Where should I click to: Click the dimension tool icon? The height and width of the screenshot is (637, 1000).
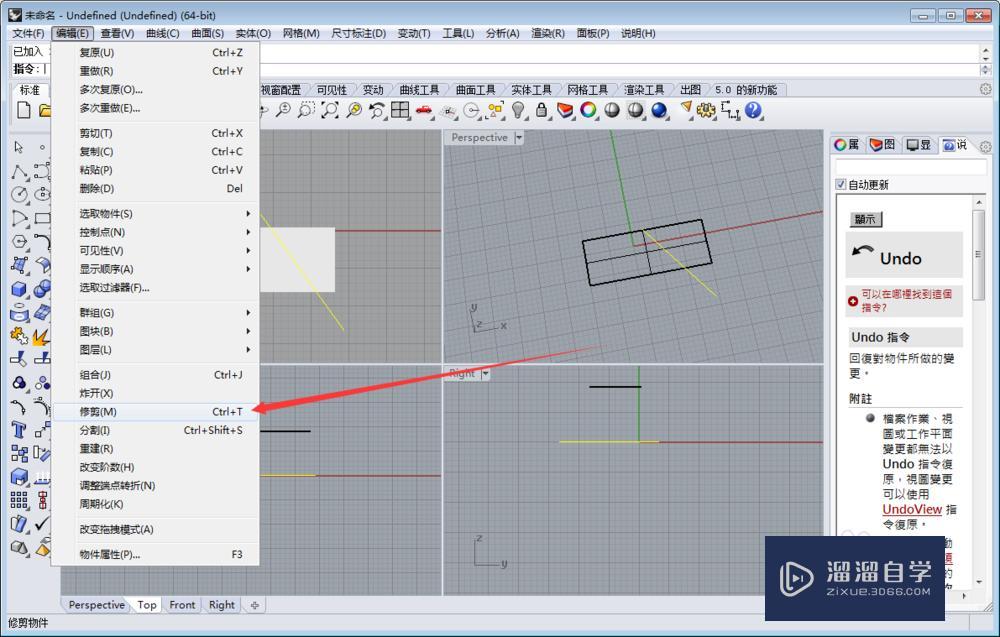tap(730, 110)
